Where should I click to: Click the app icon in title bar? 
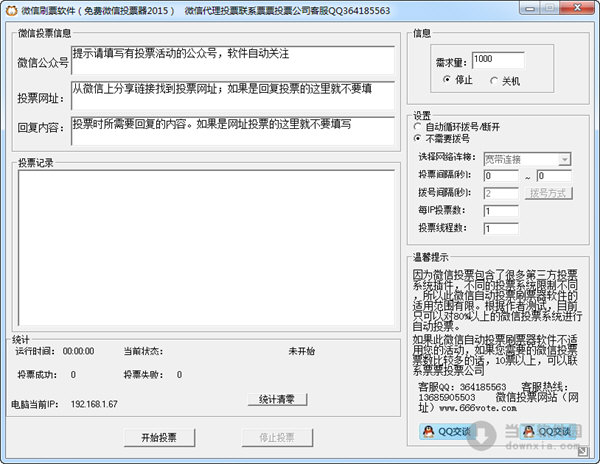11,9
